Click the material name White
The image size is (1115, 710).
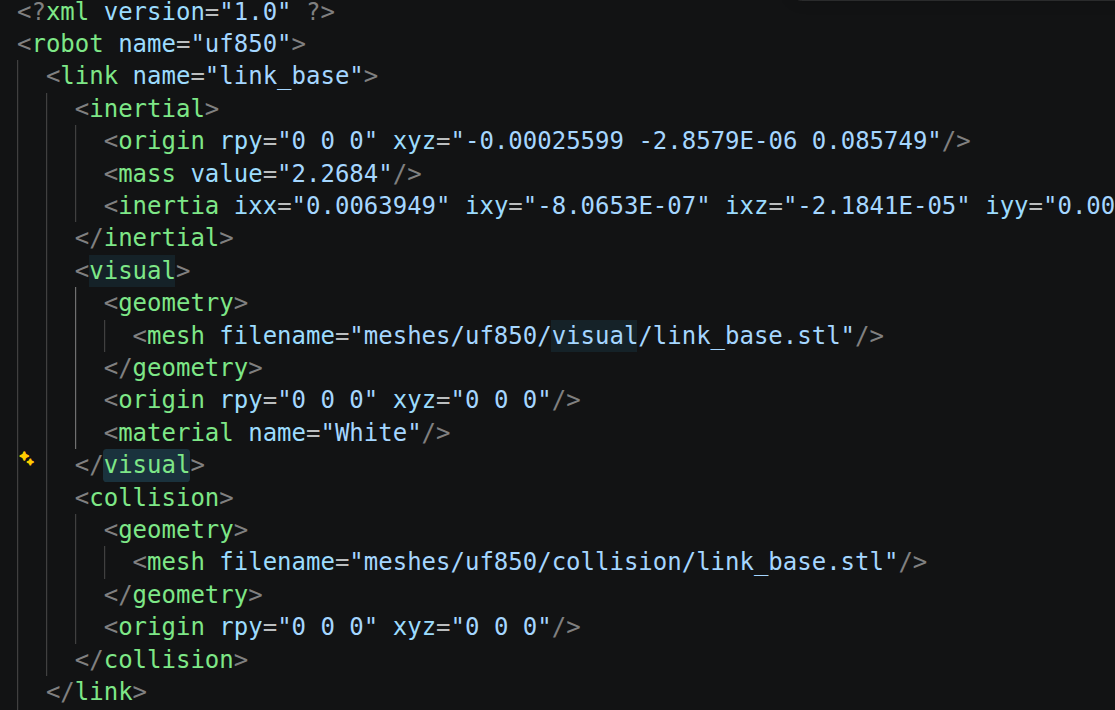pos(370,432)
